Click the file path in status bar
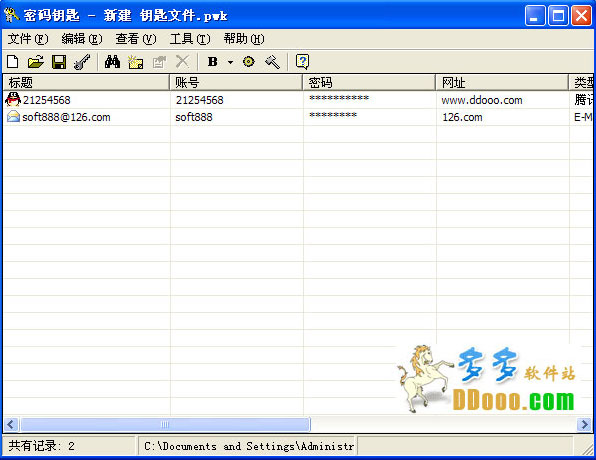The width and height of the screenshot is (596, 460). click(x=249, y=446)
